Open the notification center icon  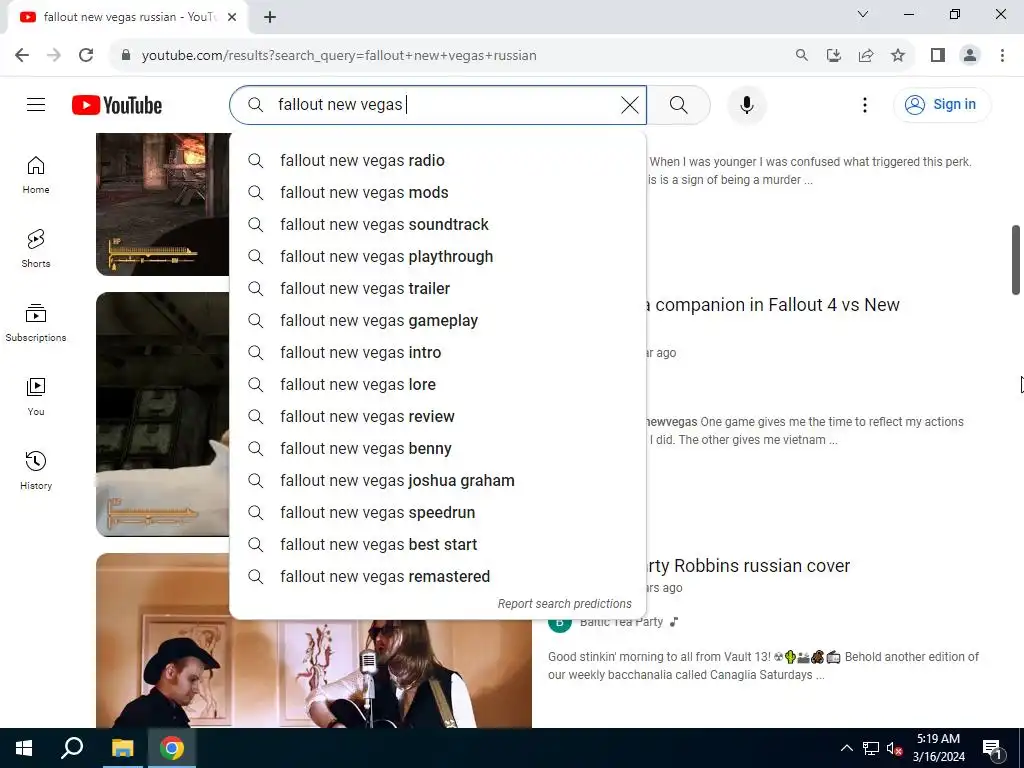click(x=991, y=748)
